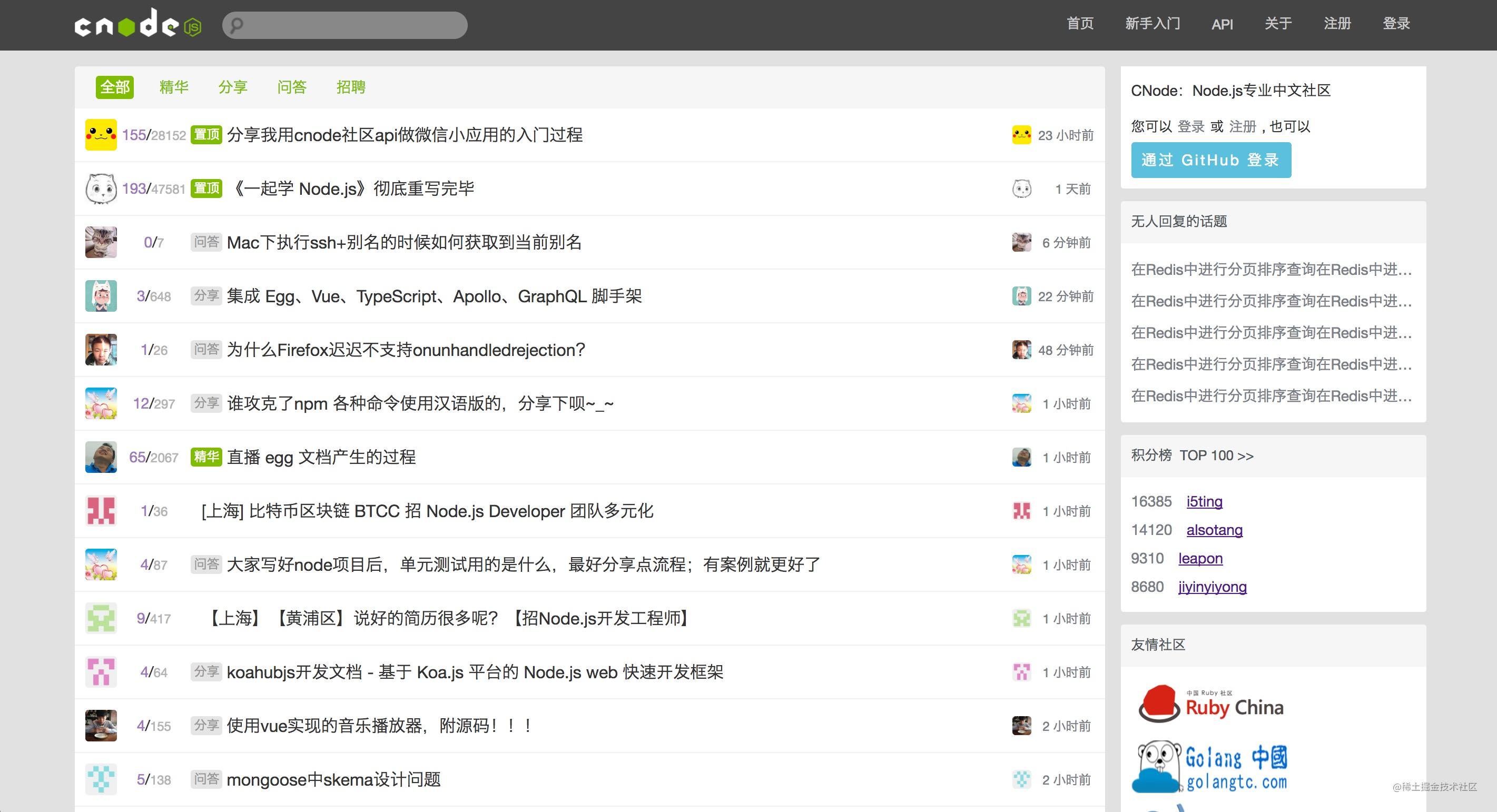This screenshot has width=1497, height=812.
Task: Open author avatar of vue音乐播放器 post
Action: [101, 726]
